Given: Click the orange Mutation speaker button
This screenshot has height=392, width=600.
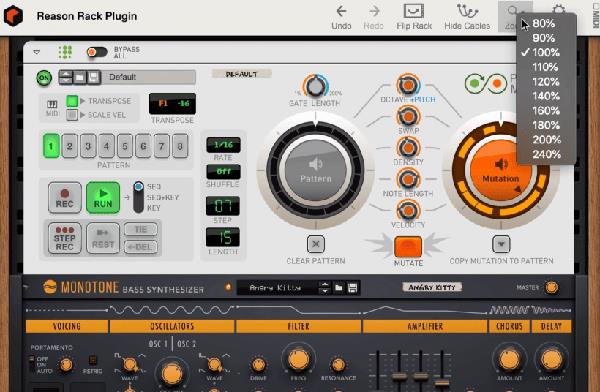Looking at the screenshot, I should [501, 171].
